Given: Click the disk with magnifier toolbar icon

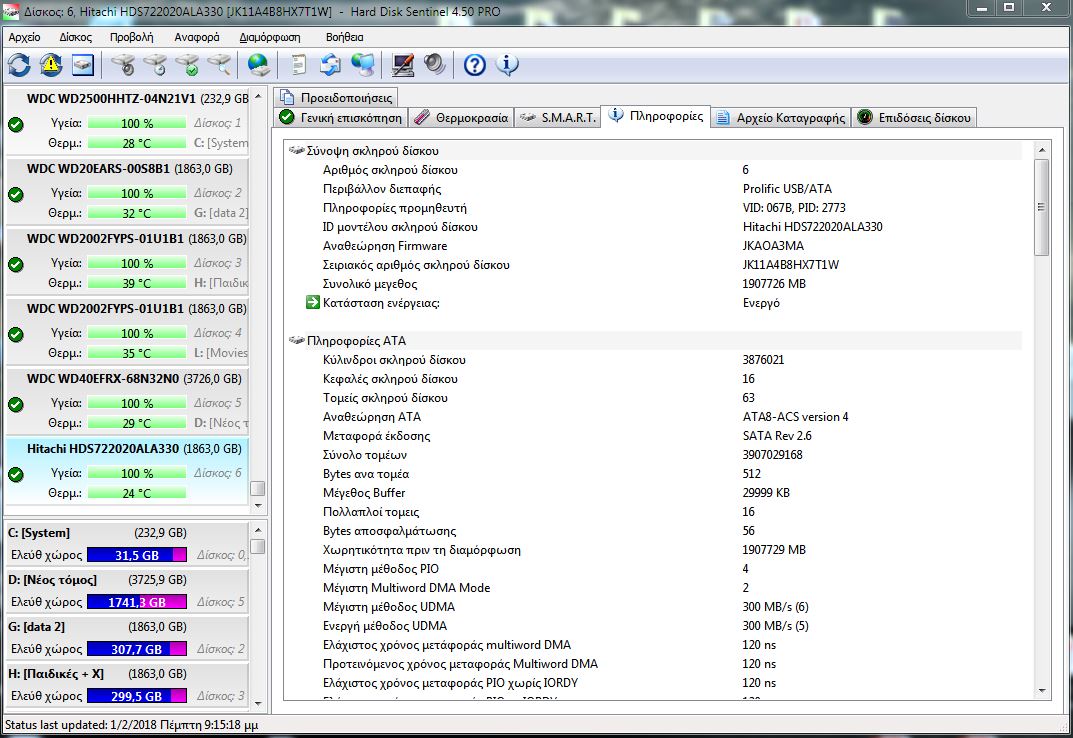Looking at the screenshot, I should (x=219, y=65).
